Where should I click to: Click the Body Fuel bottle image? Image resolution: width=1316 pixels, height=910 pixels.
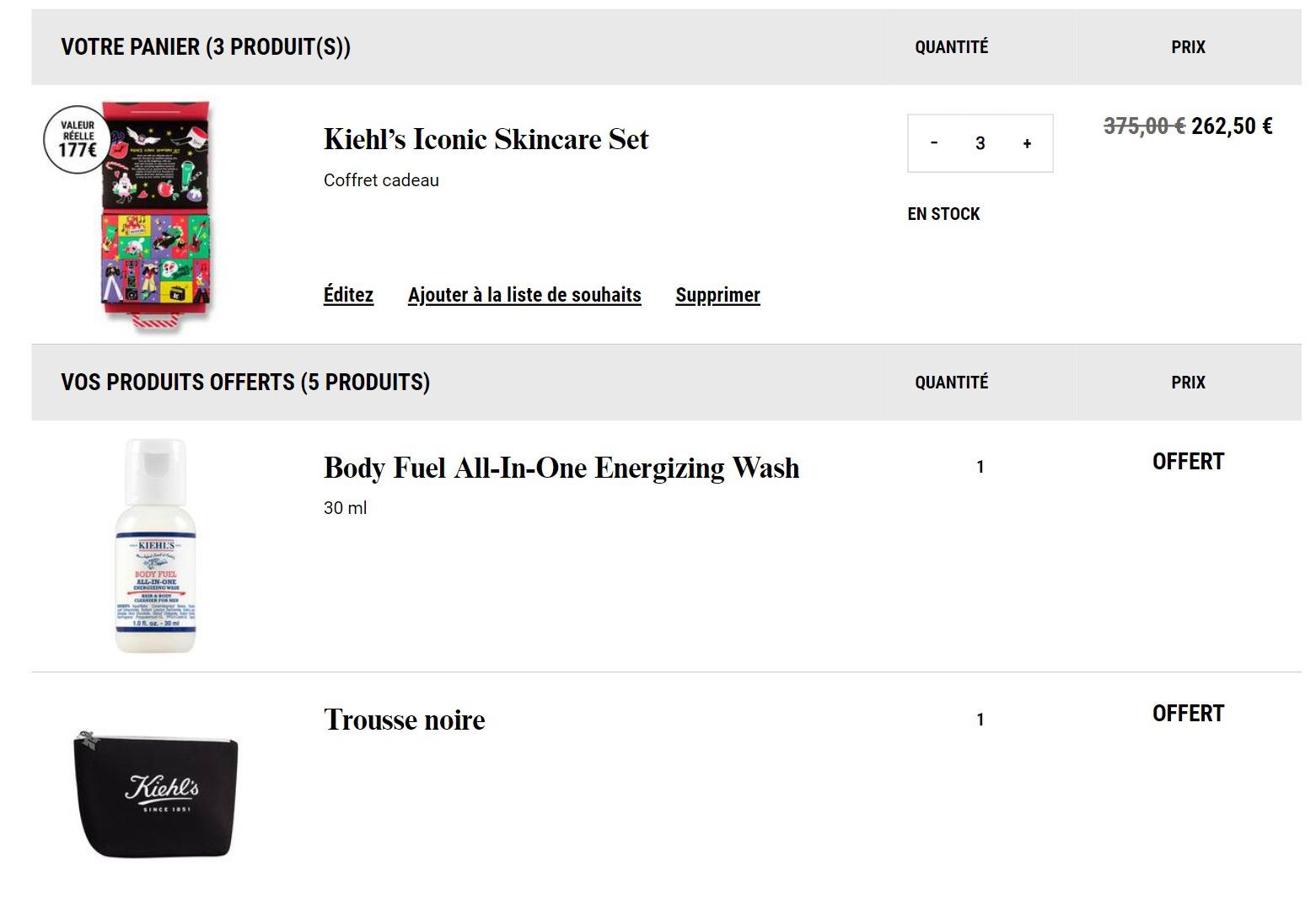pos(155,545)
